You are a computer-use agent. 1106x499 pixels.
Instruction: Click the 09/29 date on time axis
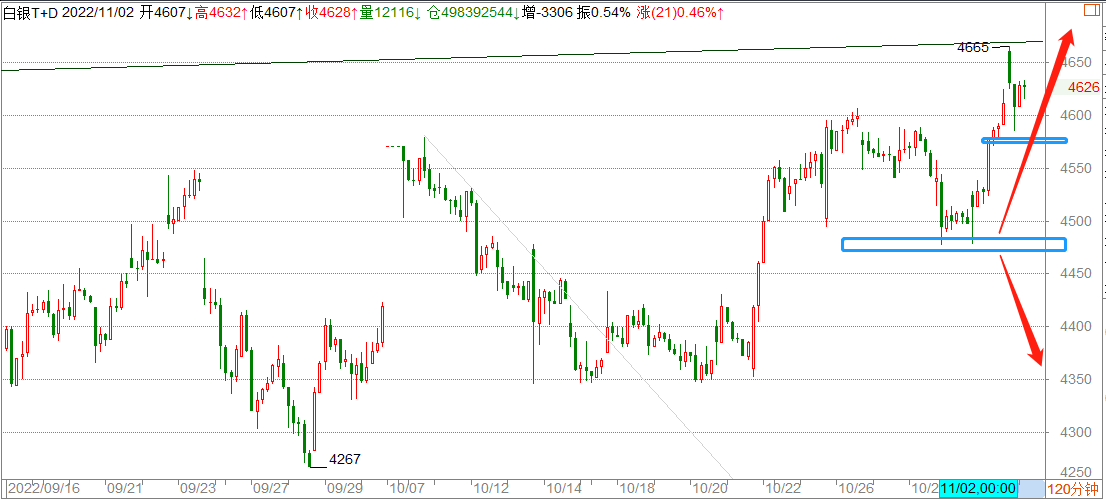[345, 488]
